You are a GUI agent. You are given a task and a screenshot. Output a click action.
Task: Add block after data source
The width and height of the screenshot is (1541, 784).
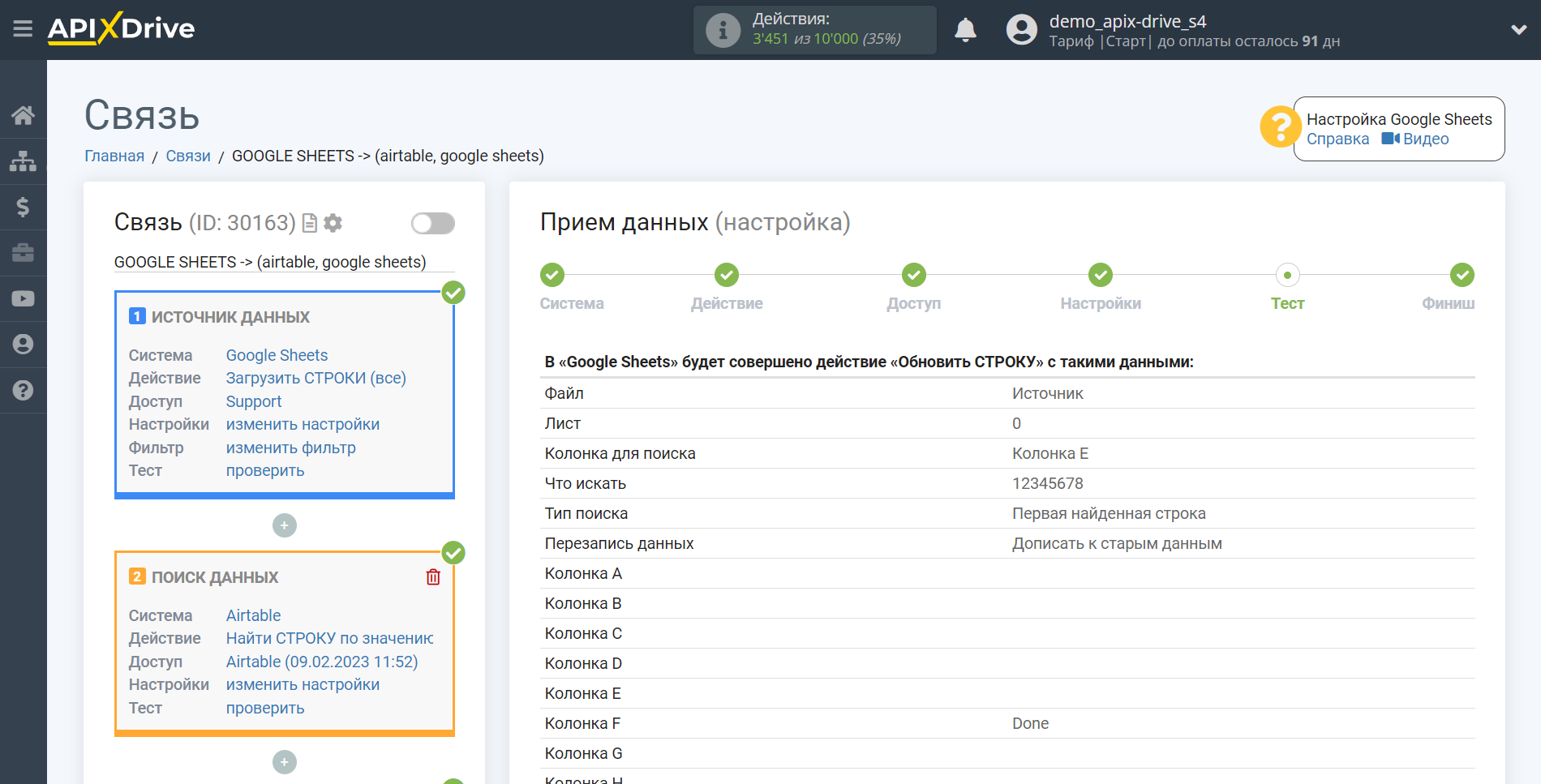click(285, 525)
